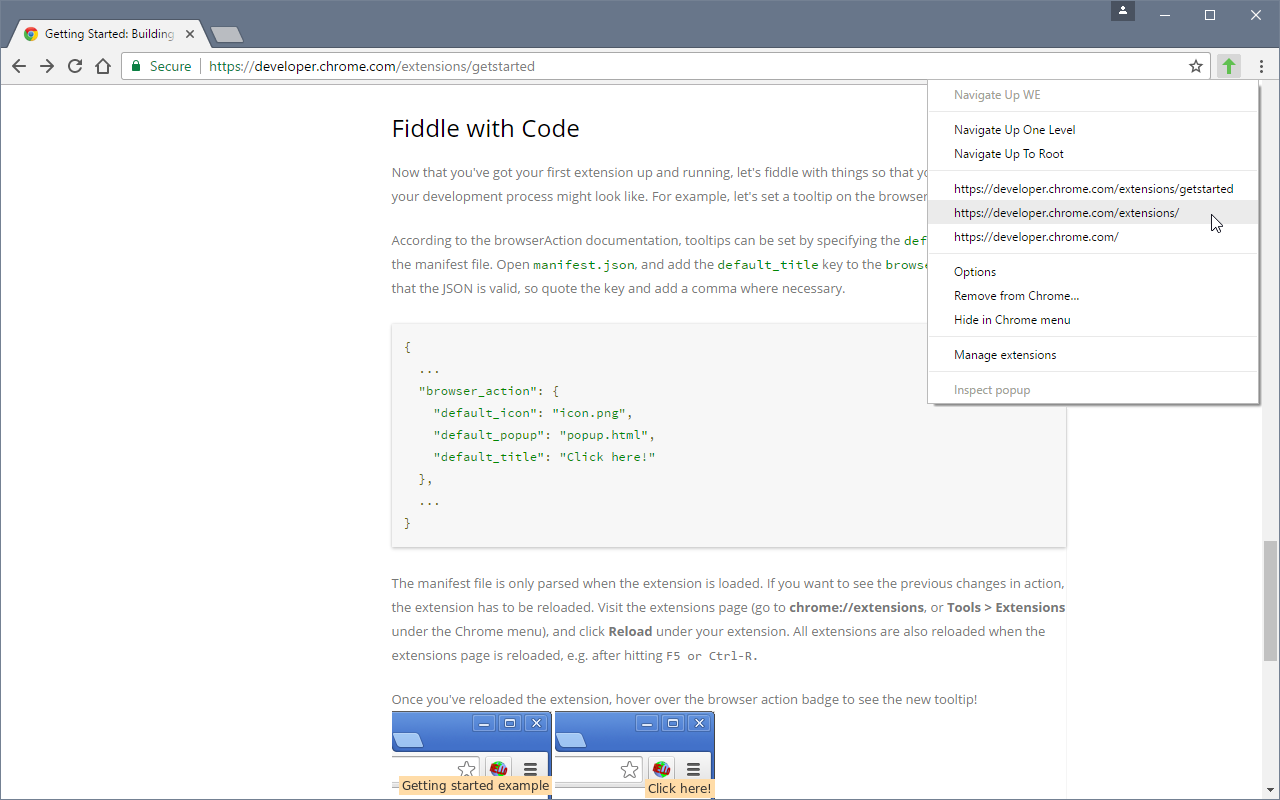
Task: Reload the current page
Action: pyautogui.click(x=75, y=66)
